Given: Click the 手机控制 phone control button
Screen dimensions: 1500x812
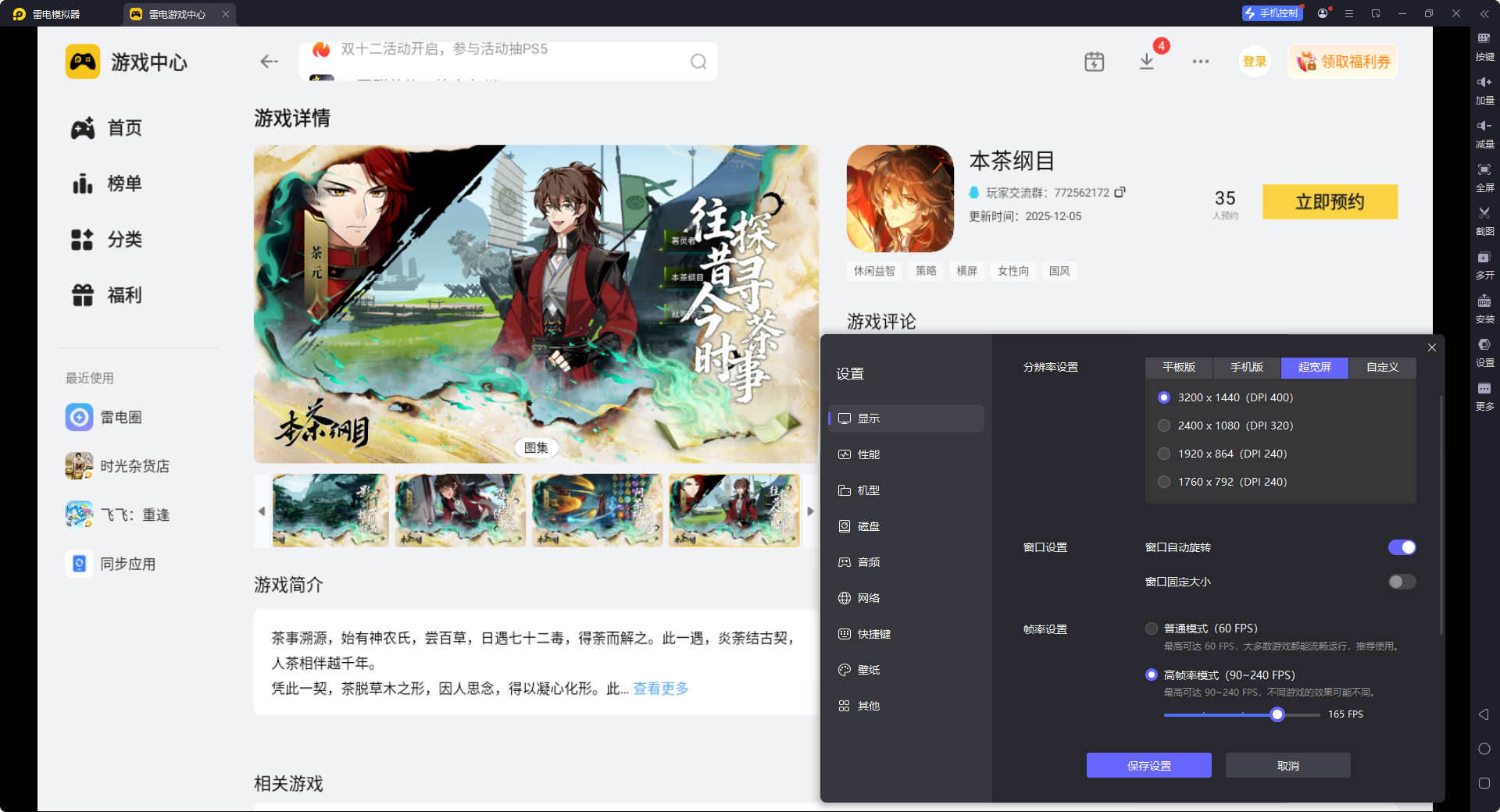Looking at the screenshot, I should pyautogui.click(x=1272, y=13).
